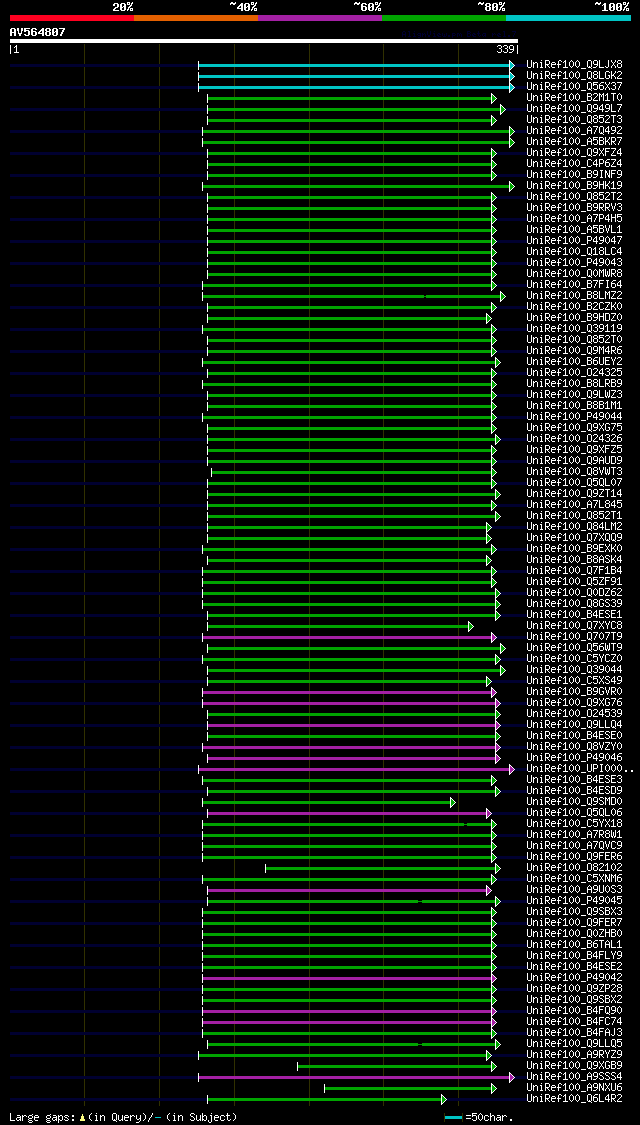Open hit UniRef100_Q8LGK2
The width and height of the screenshot is (640, 1125).
(x=574, y=75)
